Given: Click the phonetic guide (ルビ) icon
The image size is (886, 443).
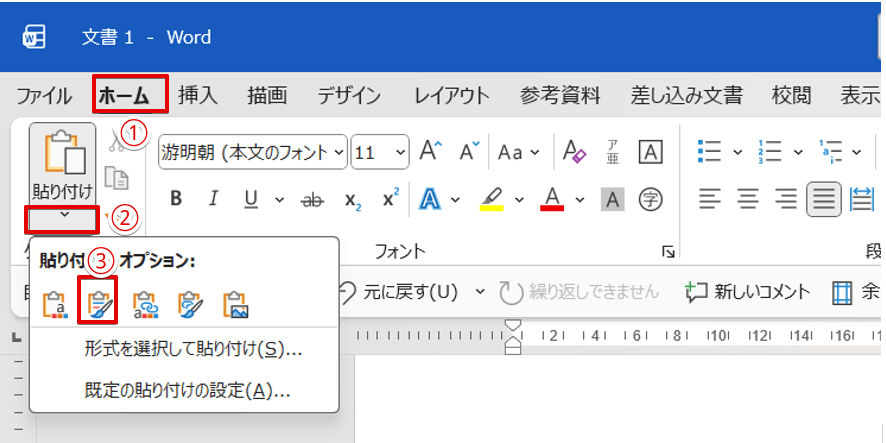Looking at the screenshot, I should point(613,151).
